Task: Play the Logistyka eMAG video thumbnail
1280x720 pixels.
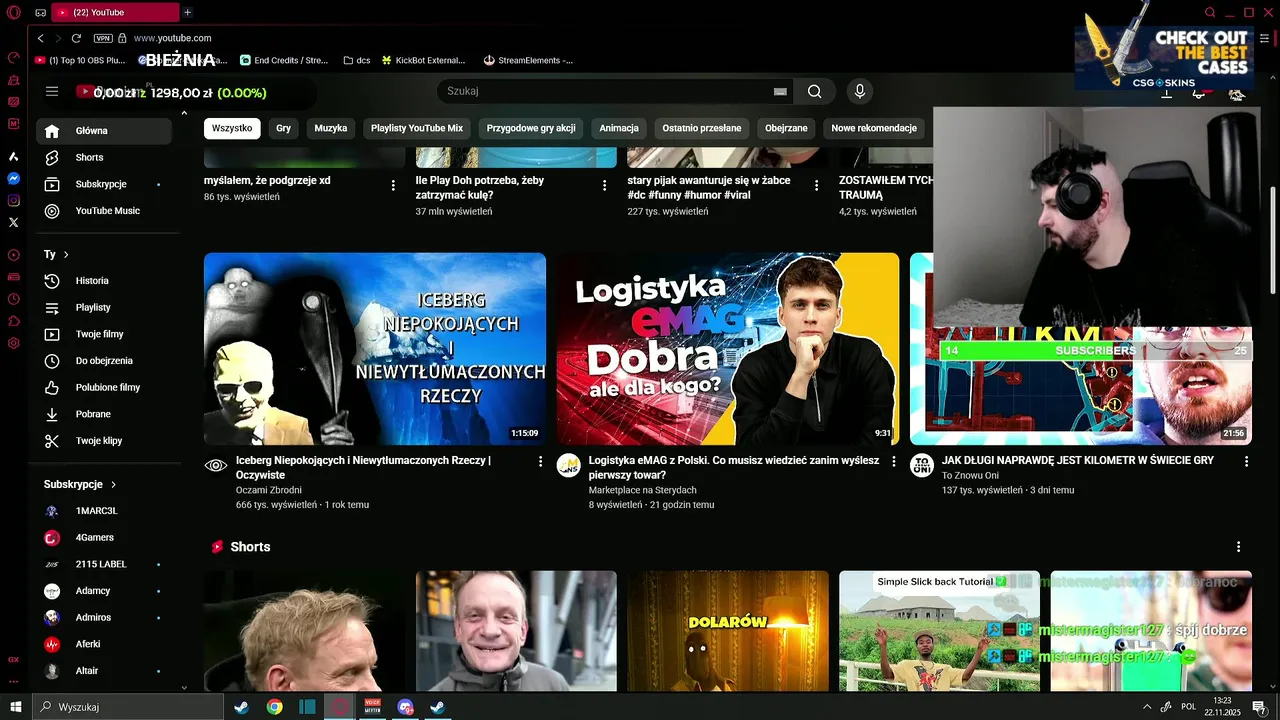Action: click(x=728, y=349)
